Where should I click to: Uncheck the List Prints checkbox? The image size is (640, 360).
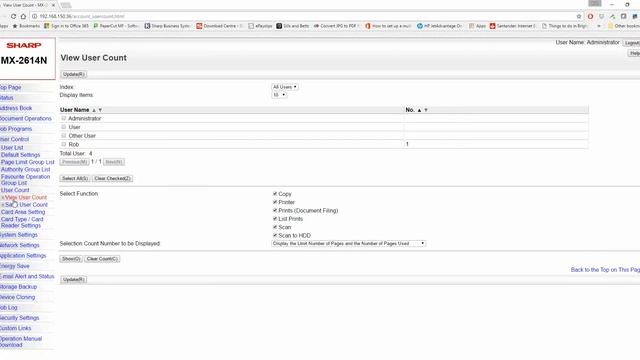[275, 219]
